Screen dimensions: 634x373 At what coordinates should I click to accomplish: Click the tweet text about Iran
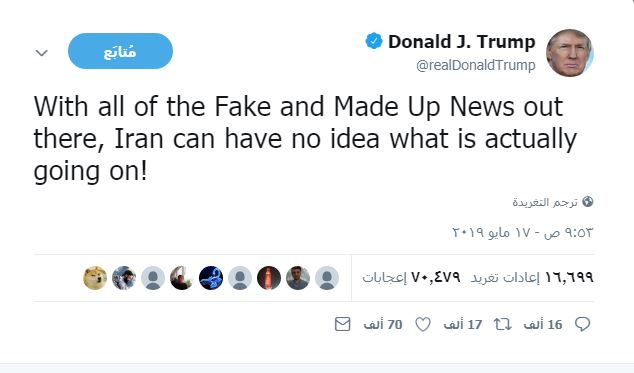coord(305,139)
